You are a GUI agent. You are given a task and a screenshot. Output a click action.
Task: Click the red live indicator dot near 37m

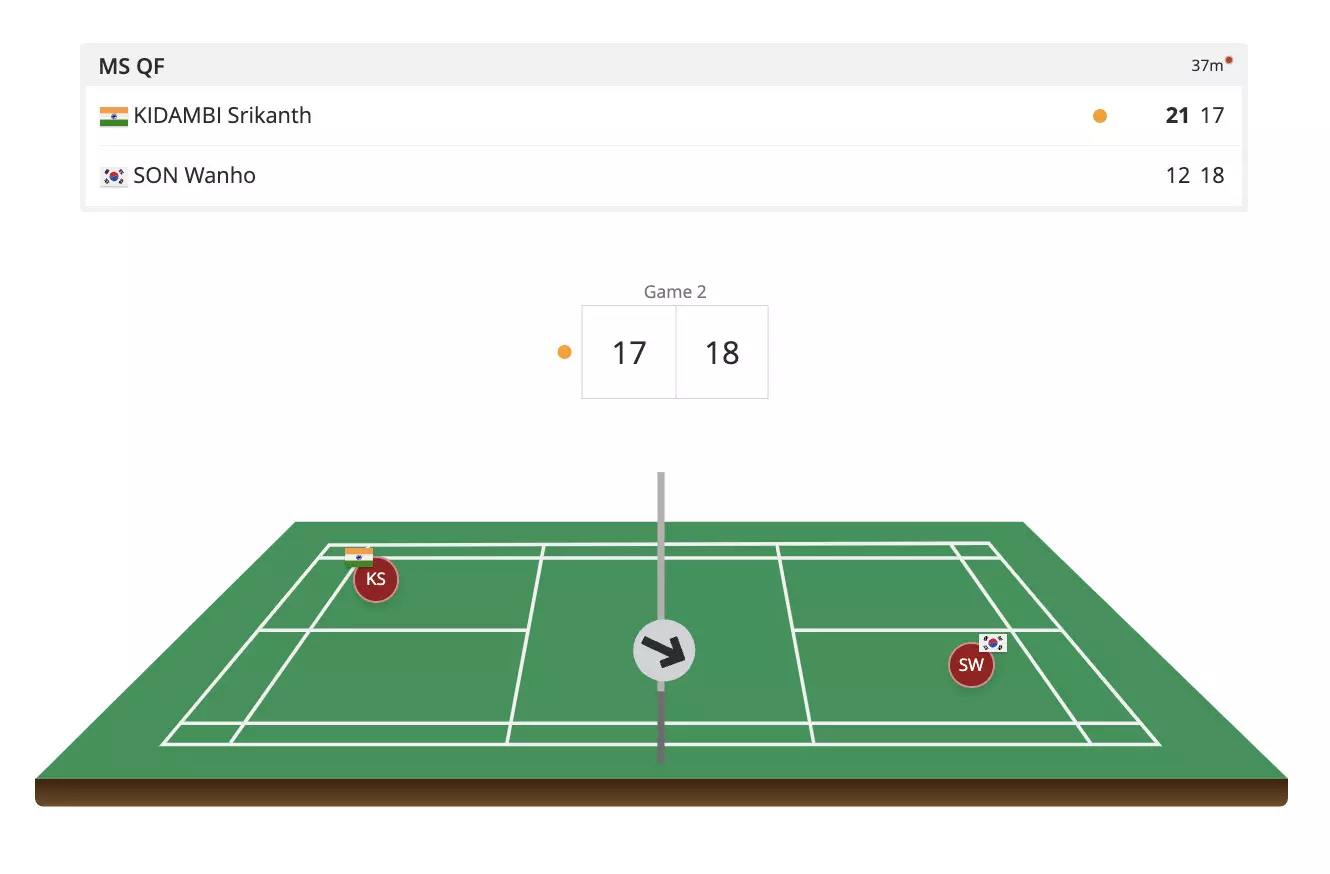coord(1229,60)
